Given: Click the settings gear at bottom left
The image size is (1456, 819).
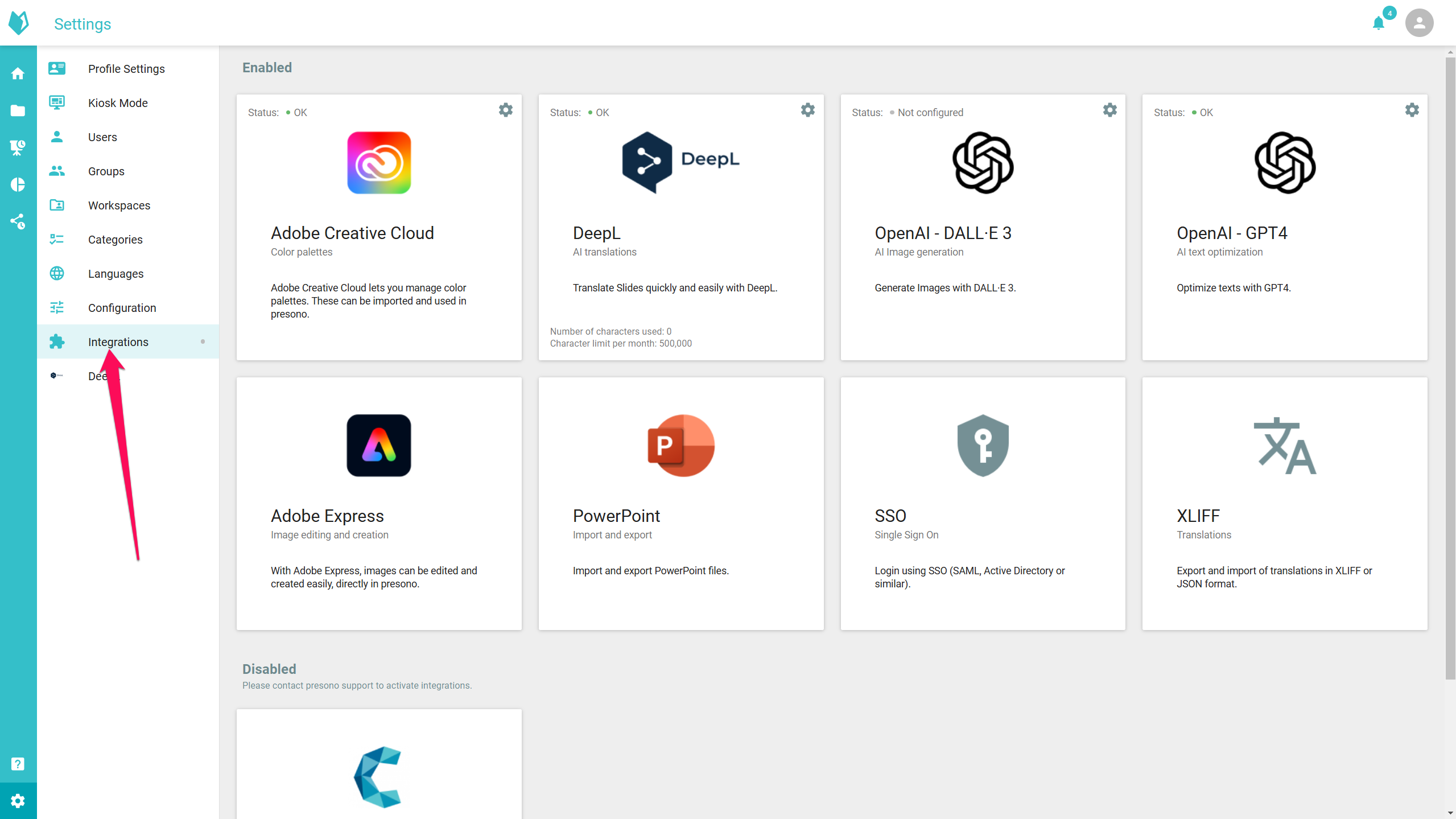Looking at the screenshot, I should (x=18, y=801).
